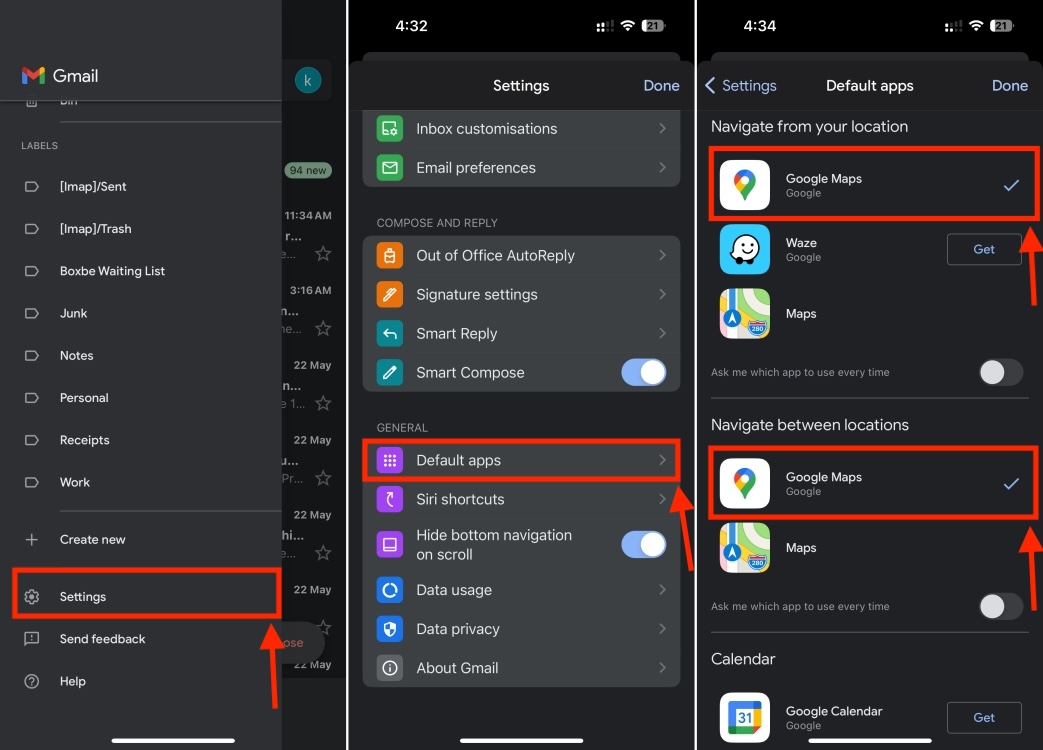Screen dimensions: 1043x750
Task: Disable Hide bottom navigation on scroll
Action: (x=643, y=544)
